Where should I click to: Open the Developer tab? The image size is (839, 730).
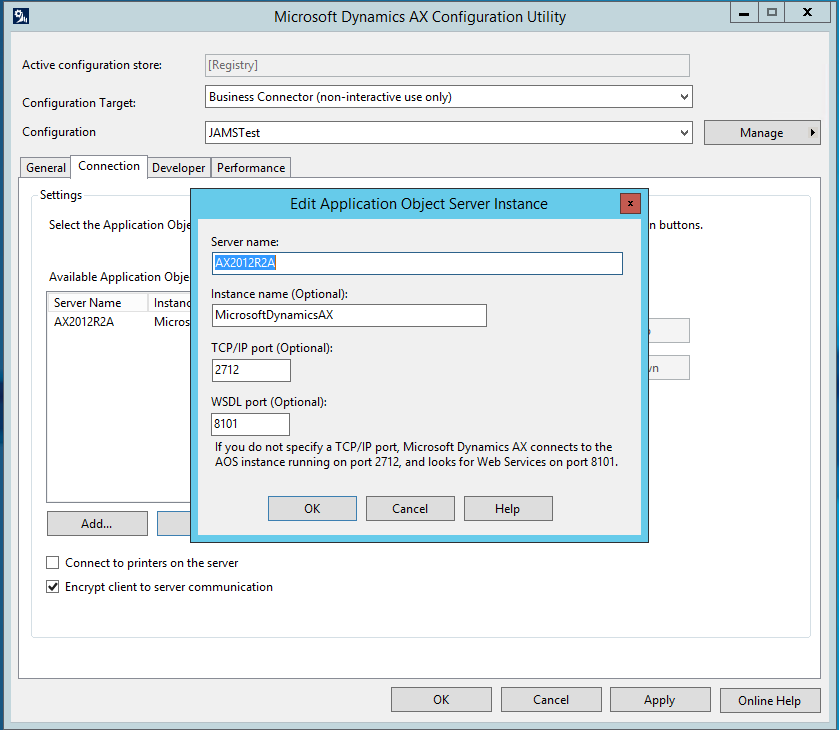[178, 168]
